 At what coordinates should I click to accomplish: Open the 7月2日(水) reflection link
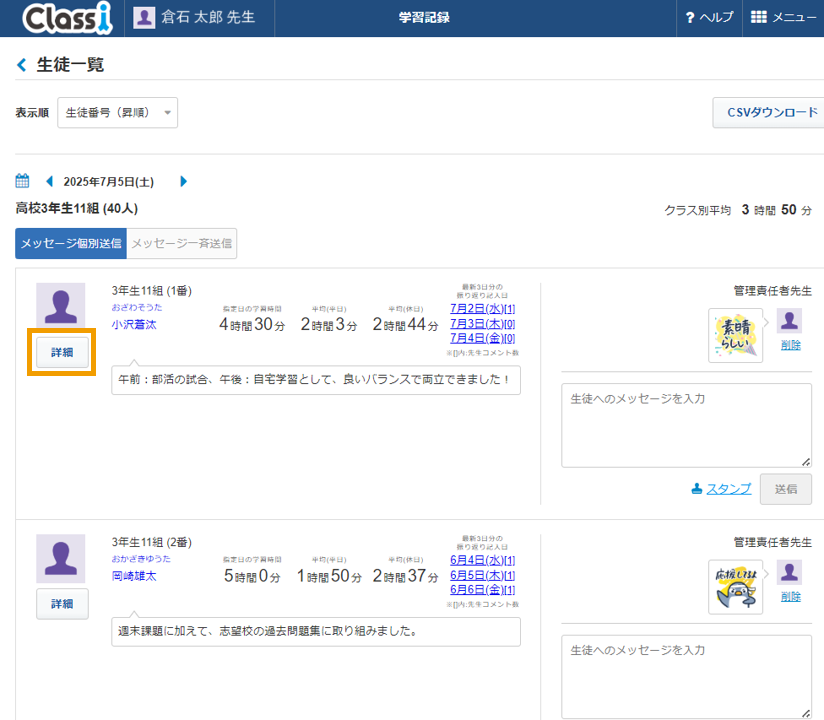tap(482, 308)
